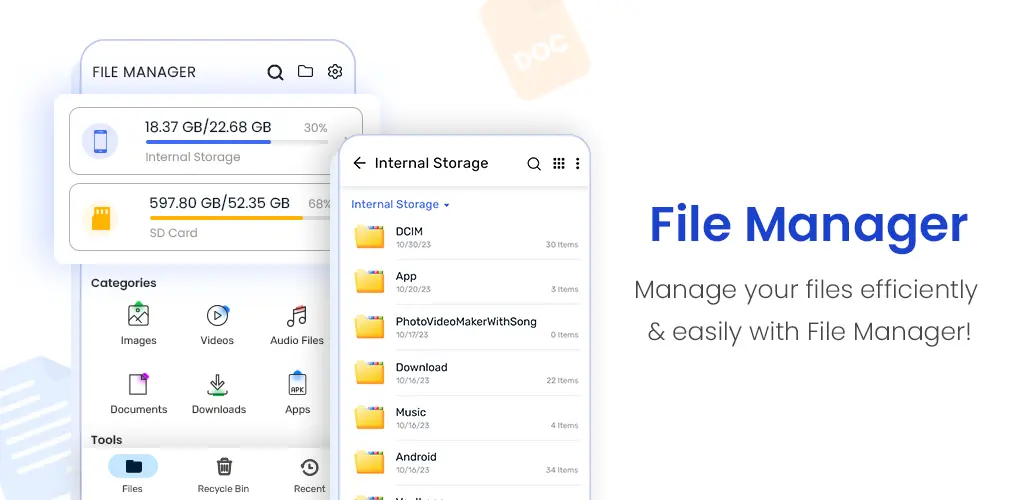Switch to the Recent tab
The width and height of the screenshot is (1024, 500).
(310, 475)
